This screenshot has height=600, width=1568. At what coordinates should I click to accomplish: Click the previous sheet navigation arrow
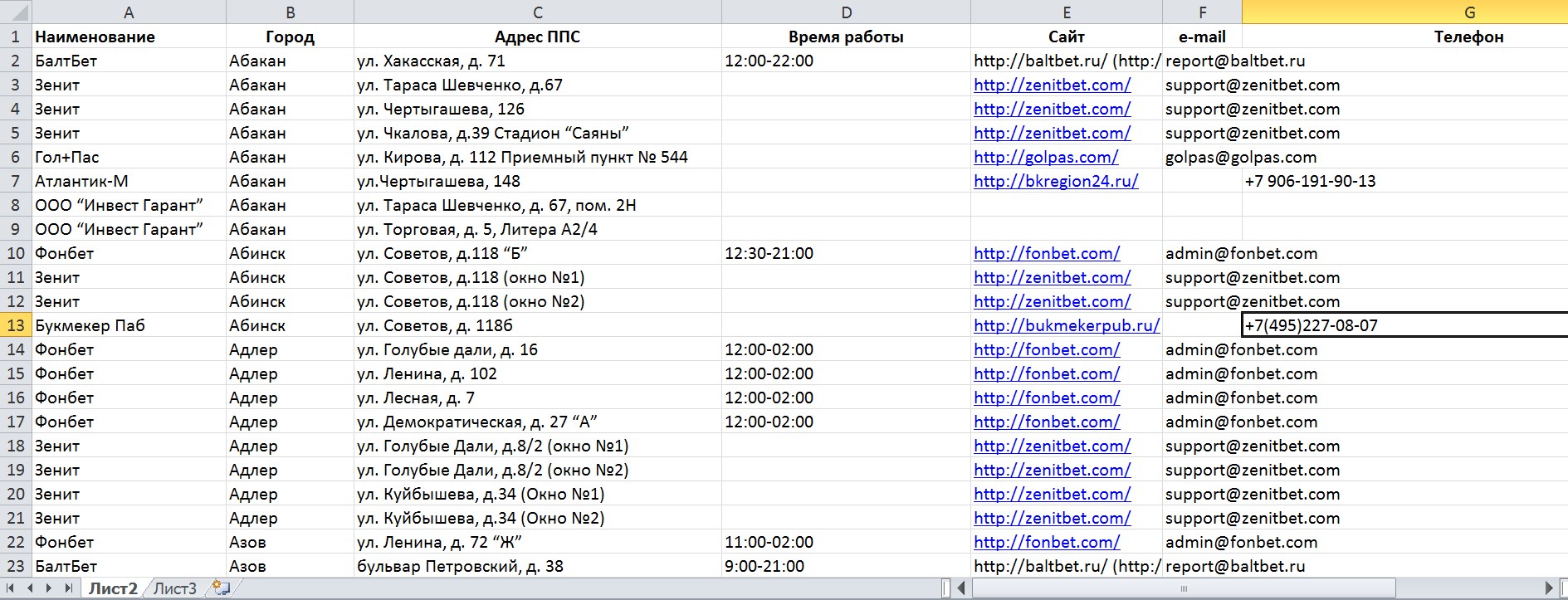coord(30,588)
